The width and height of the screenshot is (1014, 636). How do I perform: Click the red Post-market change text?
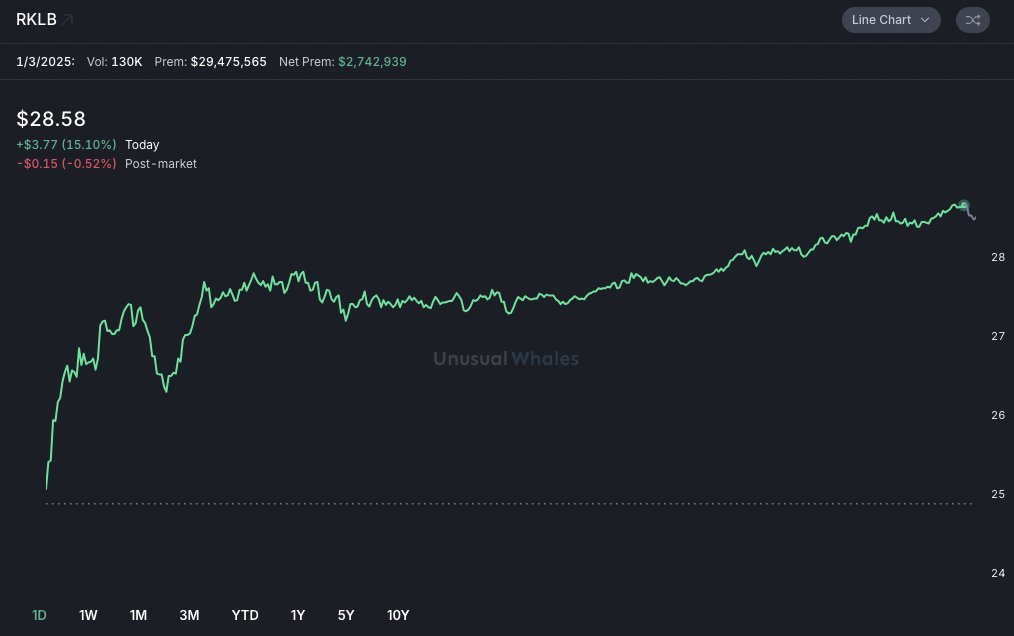(x=66, y=164)
